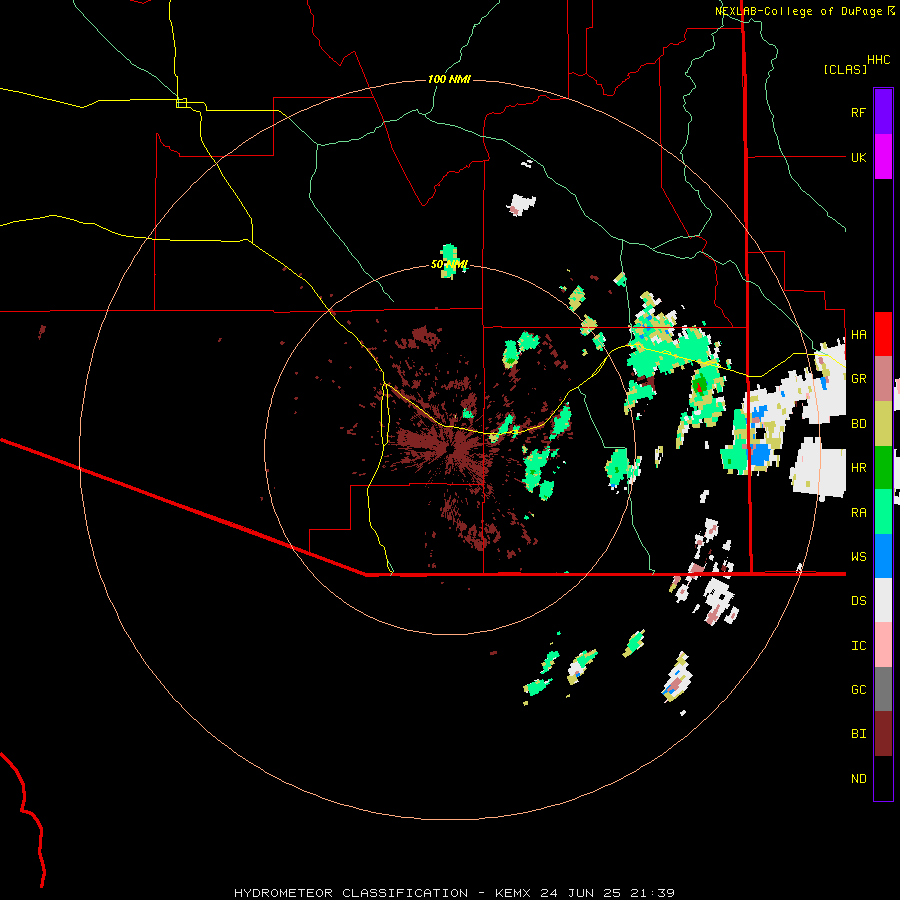
Task: Click the IC legend label
Action: tap(858, 646)
